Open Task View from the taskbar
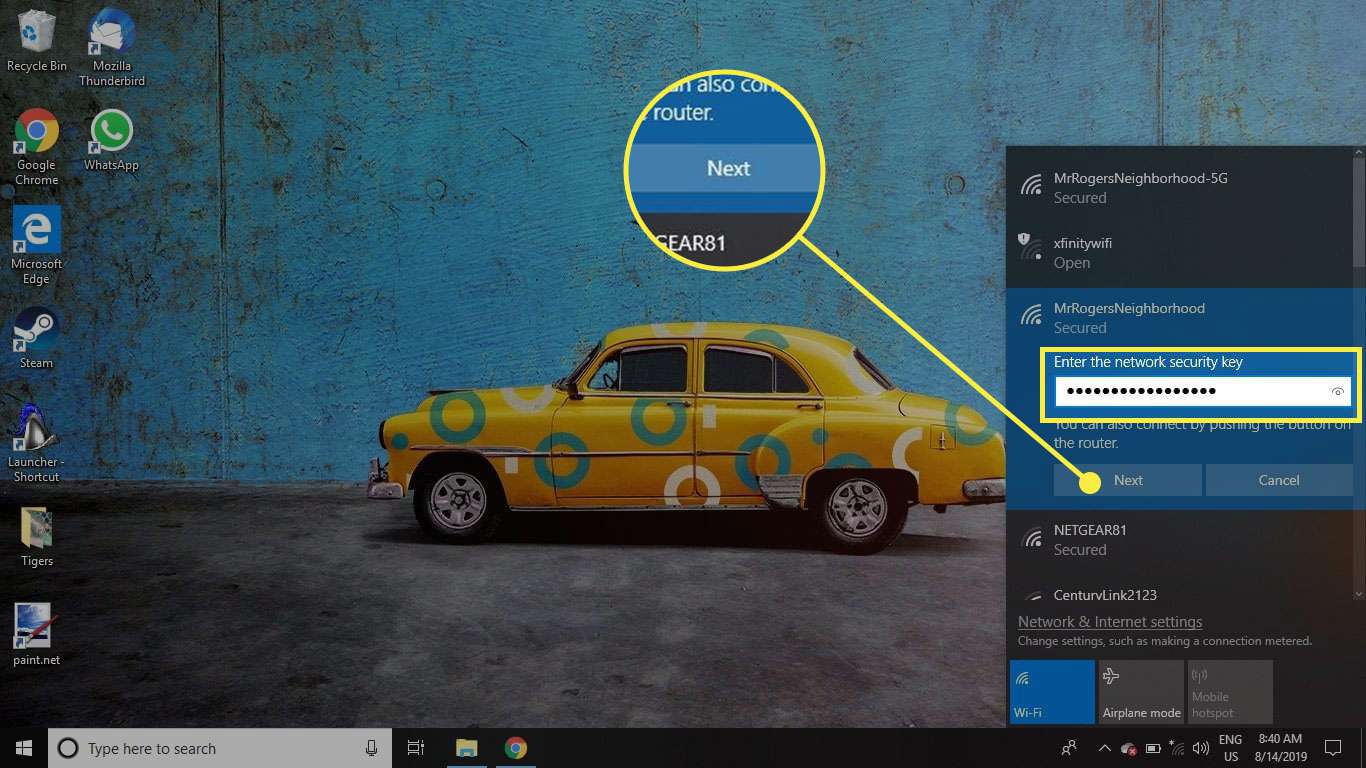The width and height of the screenshot is (1366, 768). pos(416,748)
